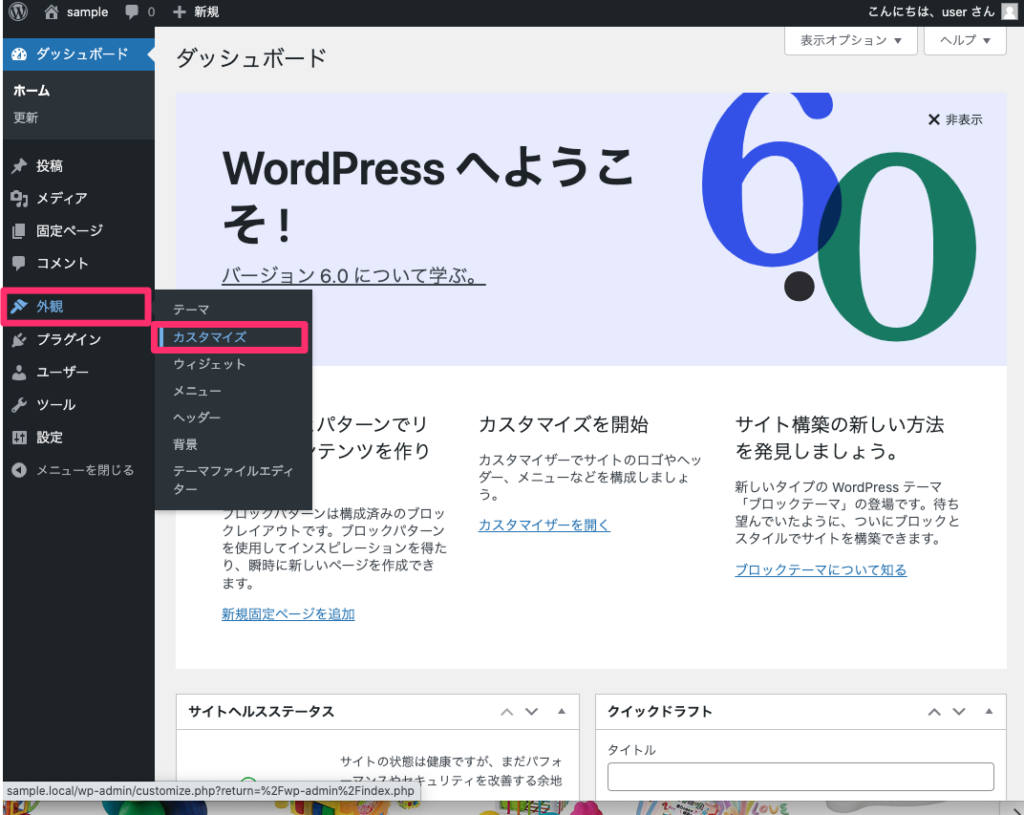1024x815 pixels.
Task: Click the ダッシュボード menu label
Action: click(82, 54)
